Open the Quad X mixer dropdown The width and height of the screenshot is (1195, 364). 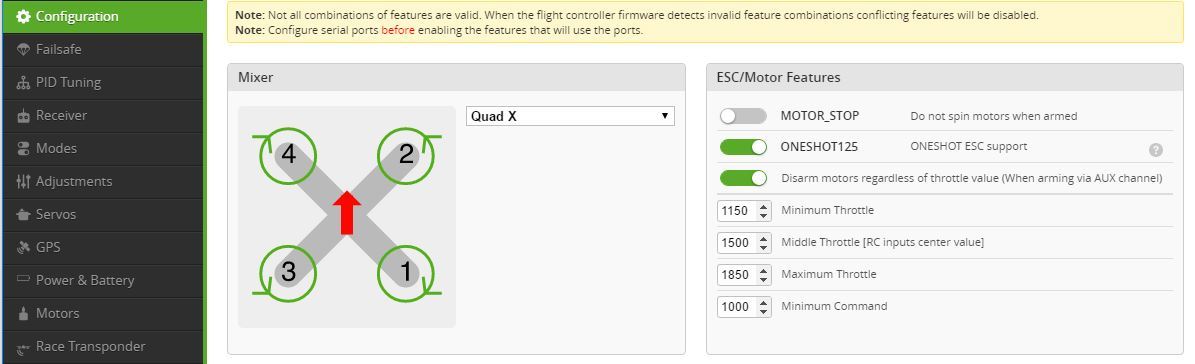pos(570,116)
